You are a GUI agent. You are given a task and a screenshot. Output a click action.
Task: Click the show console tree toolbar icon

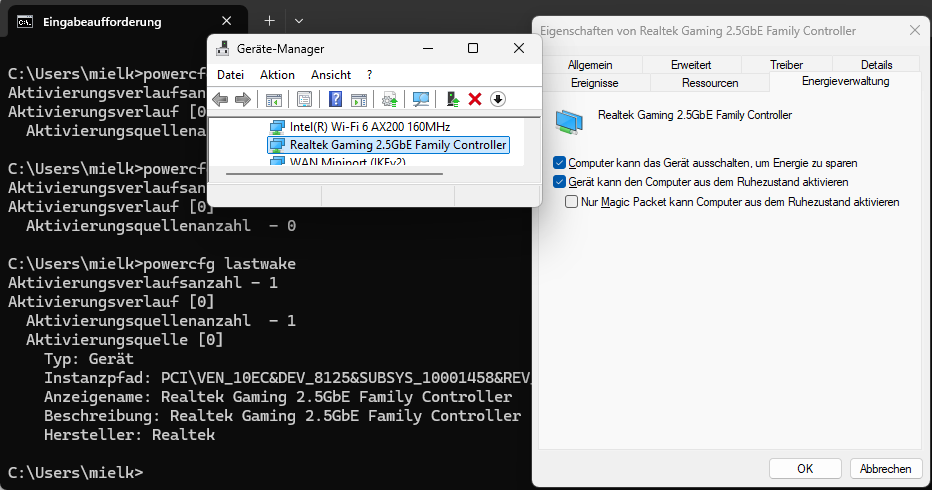point(273,99)
